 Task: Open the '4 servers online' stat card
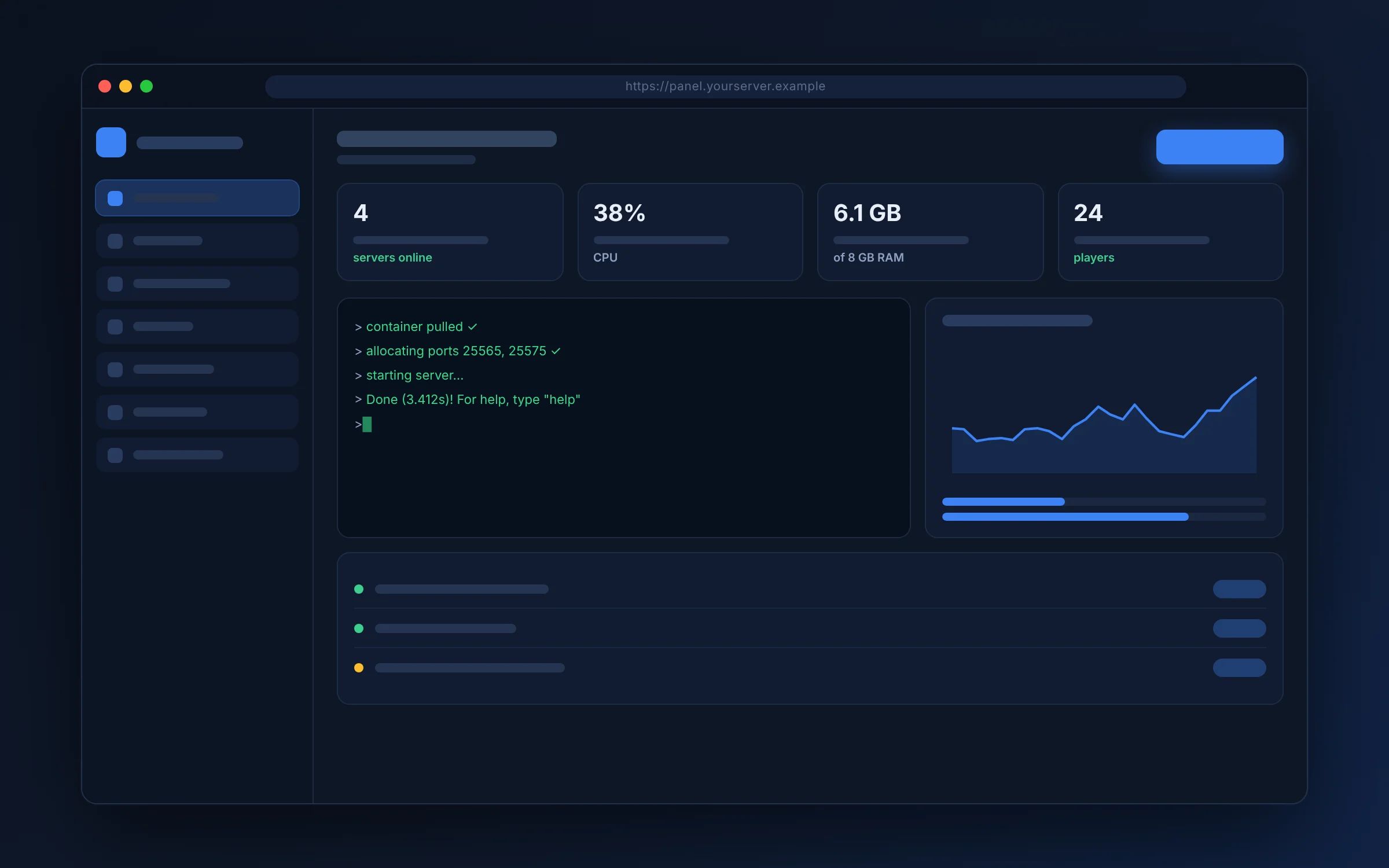click(x=450, y=232)
